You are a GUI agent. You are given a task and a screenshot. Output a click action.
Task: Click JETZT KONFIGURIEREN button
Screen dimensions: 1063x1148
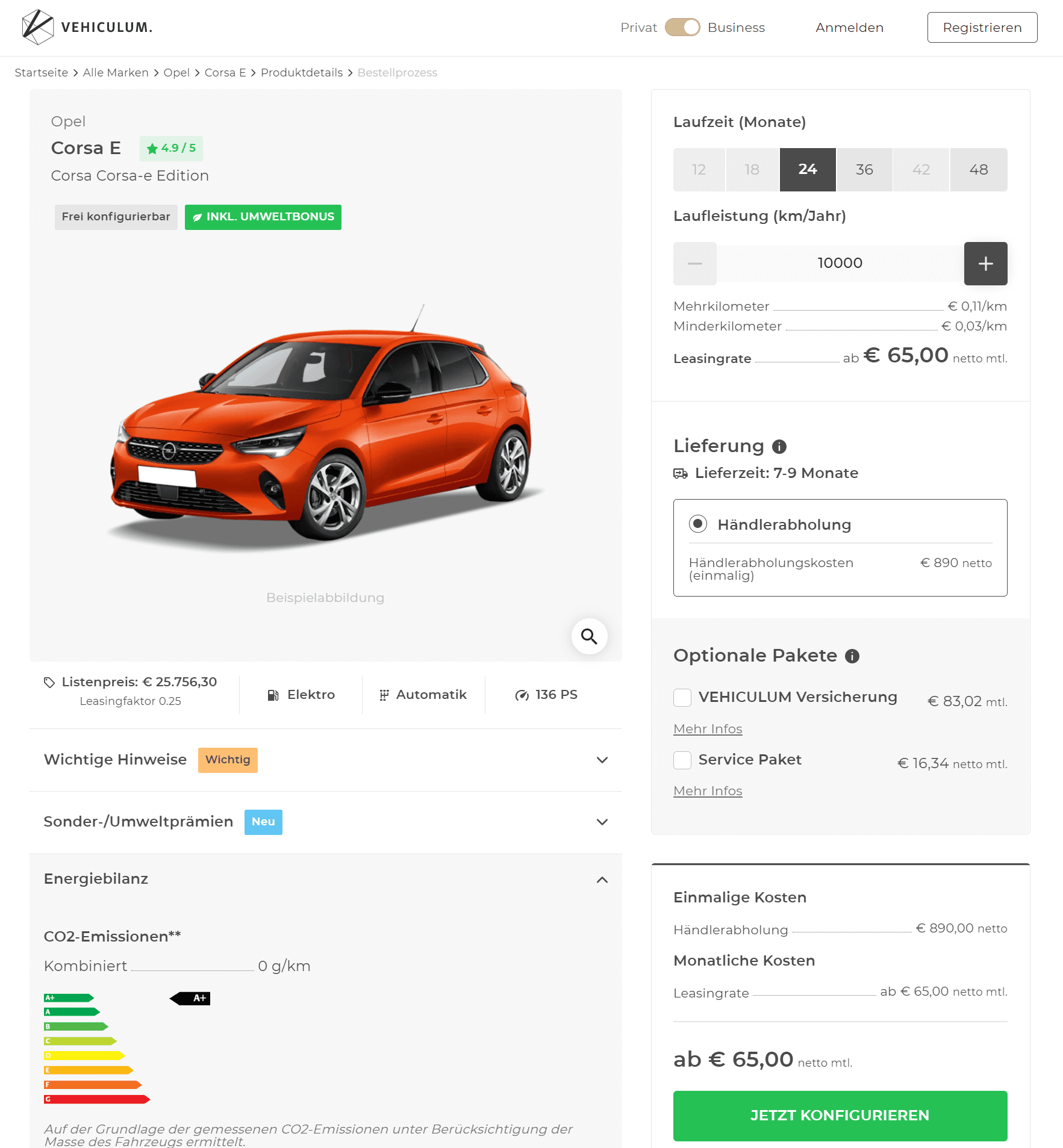(840, 1115)
